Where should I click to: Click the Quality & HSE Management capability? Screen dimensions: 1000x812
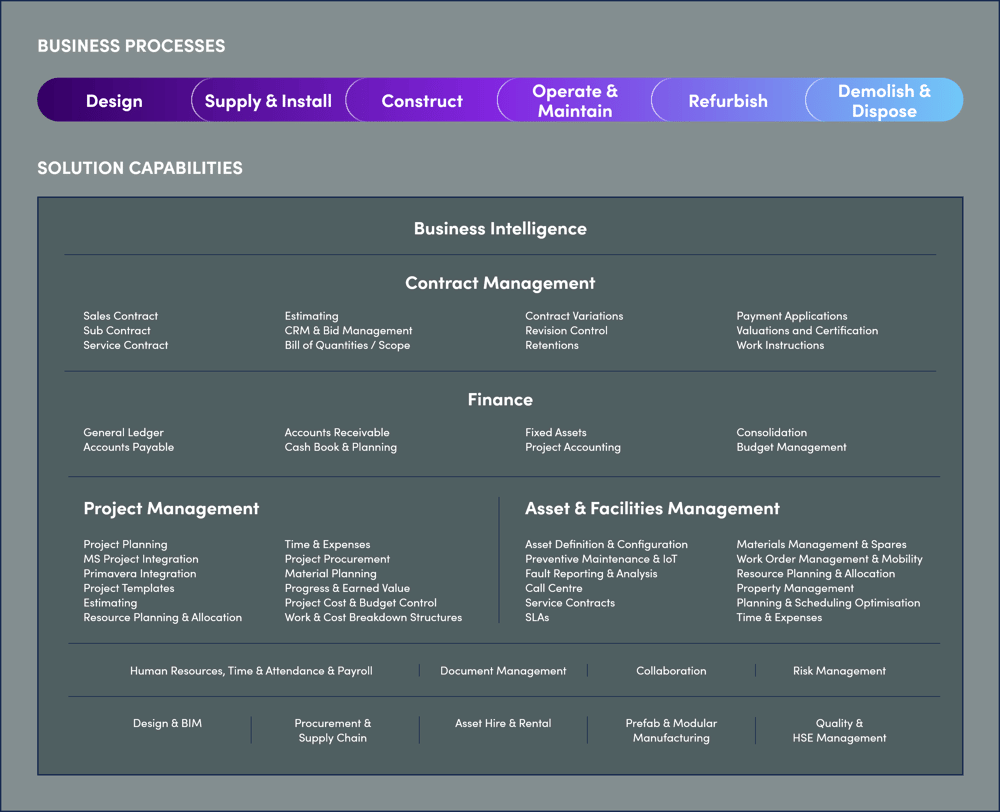(x=839, y=730)
